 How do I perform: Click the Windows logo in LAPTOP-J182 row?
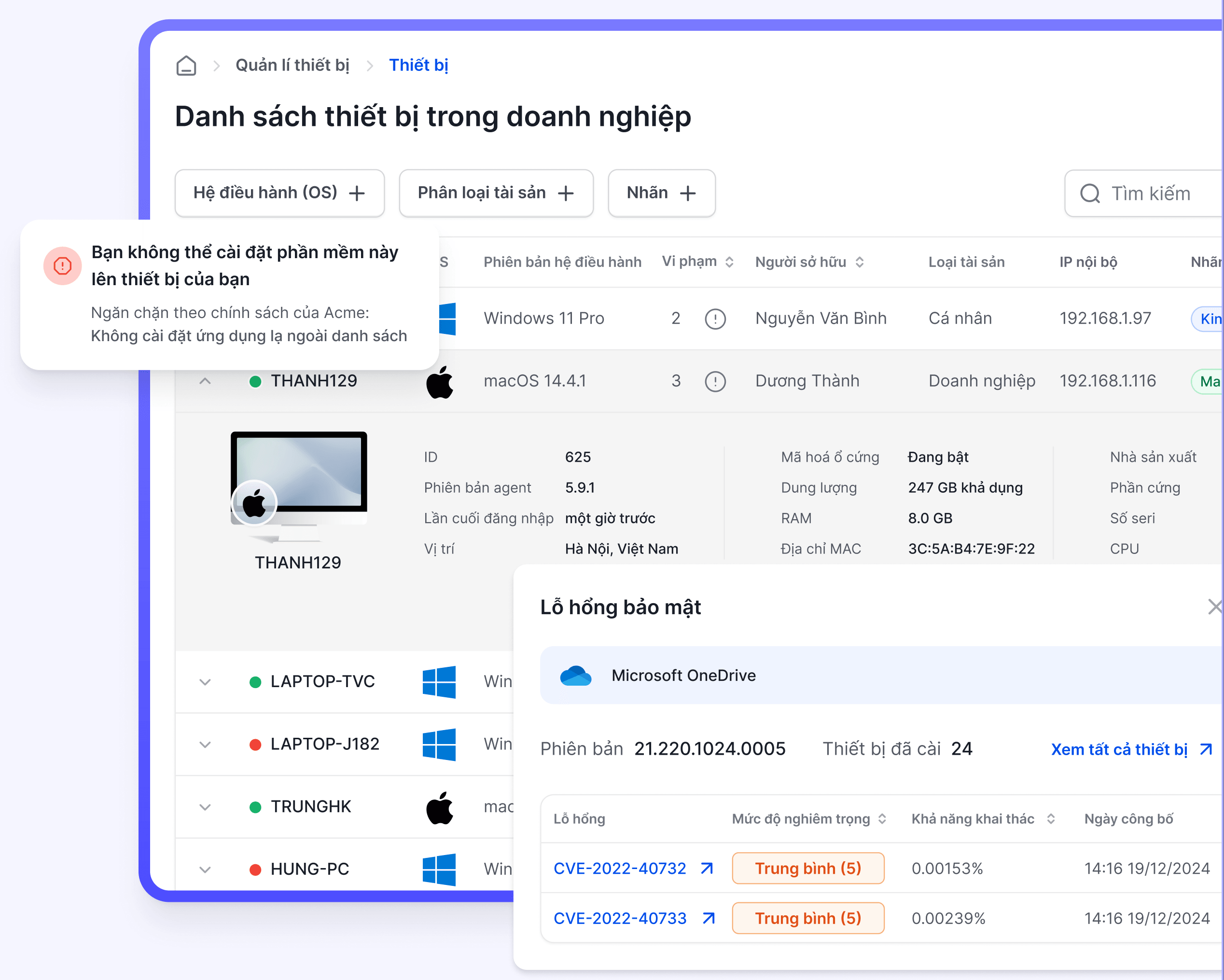pyautogui.click(x=439, y=745)
